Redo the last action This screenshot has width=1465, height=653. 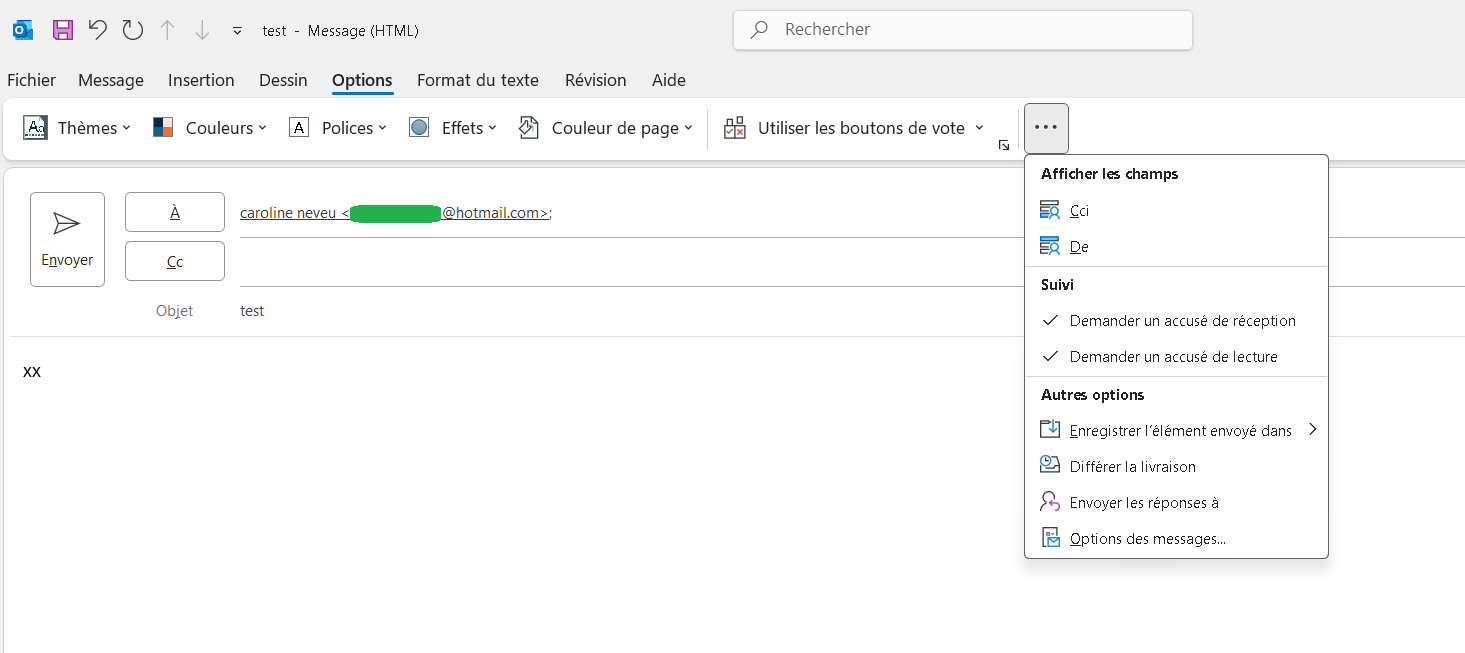click(133, 30)
